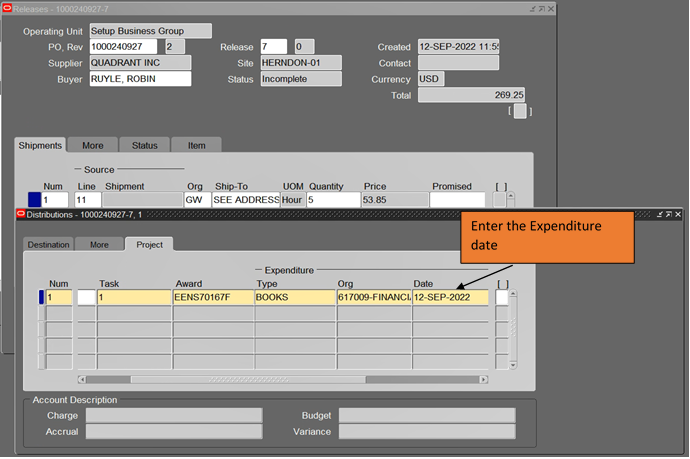Click the PO number field 1000240927

(123, 47)
